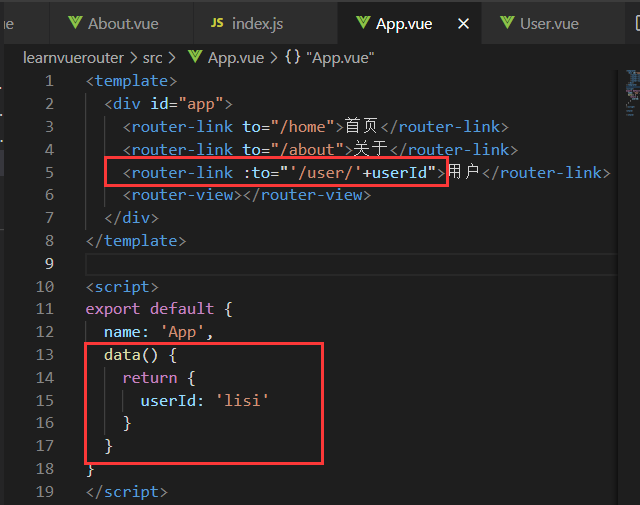Image resolution: width=640 pixels, height=505 pixels.
Task: Place cursor in empty line 9
Action: click(351, 264)
